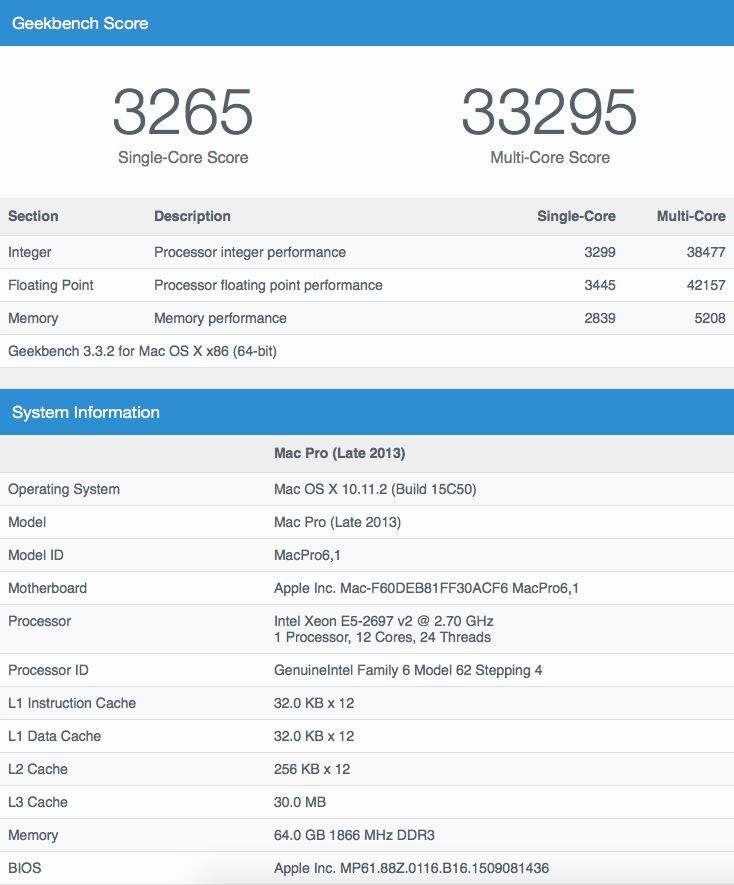Select the Mac-F60DEB81FF30ACF6 motherboard value
734x885 pixels.
click(426, 588)
